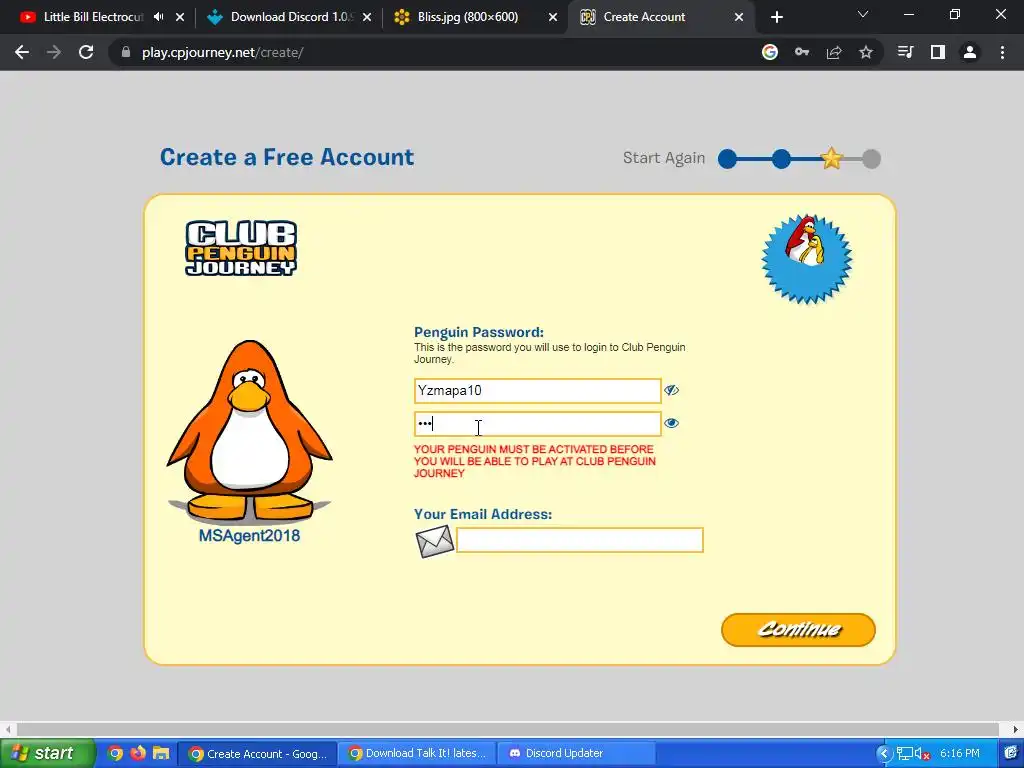Switch to Discord Updater taskbar window
1024x768 pixels.
[576, 754]
